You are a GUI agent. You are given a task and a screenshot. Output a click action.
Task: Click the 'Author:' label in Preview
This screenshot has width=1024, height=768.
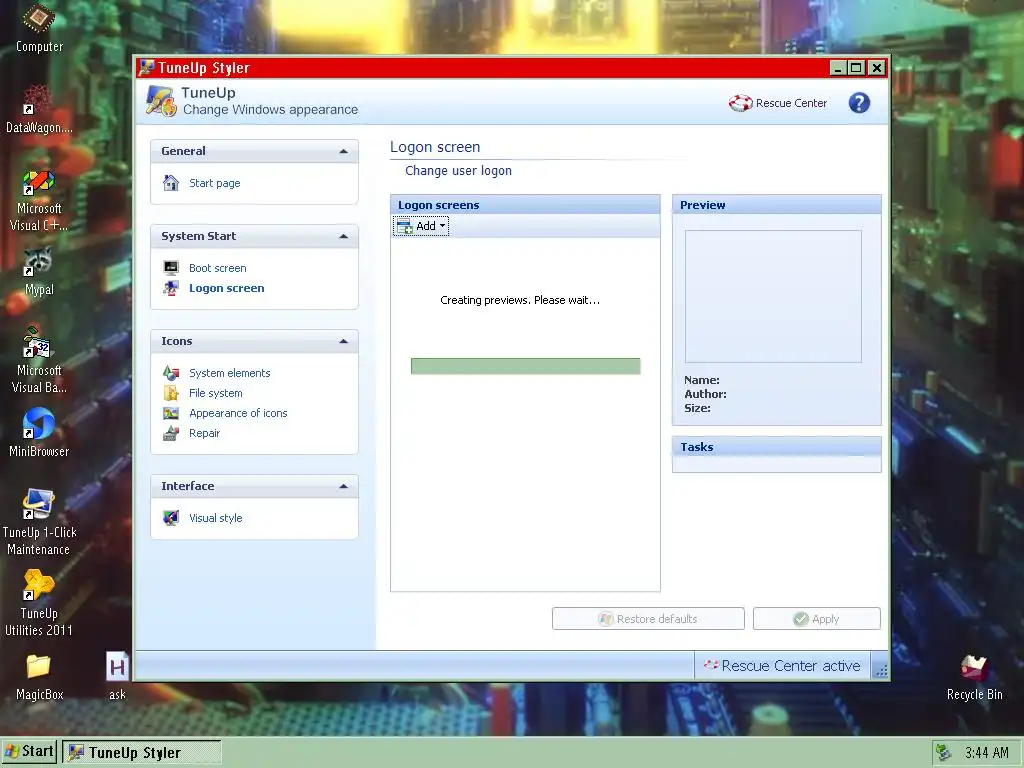(705, 394)
